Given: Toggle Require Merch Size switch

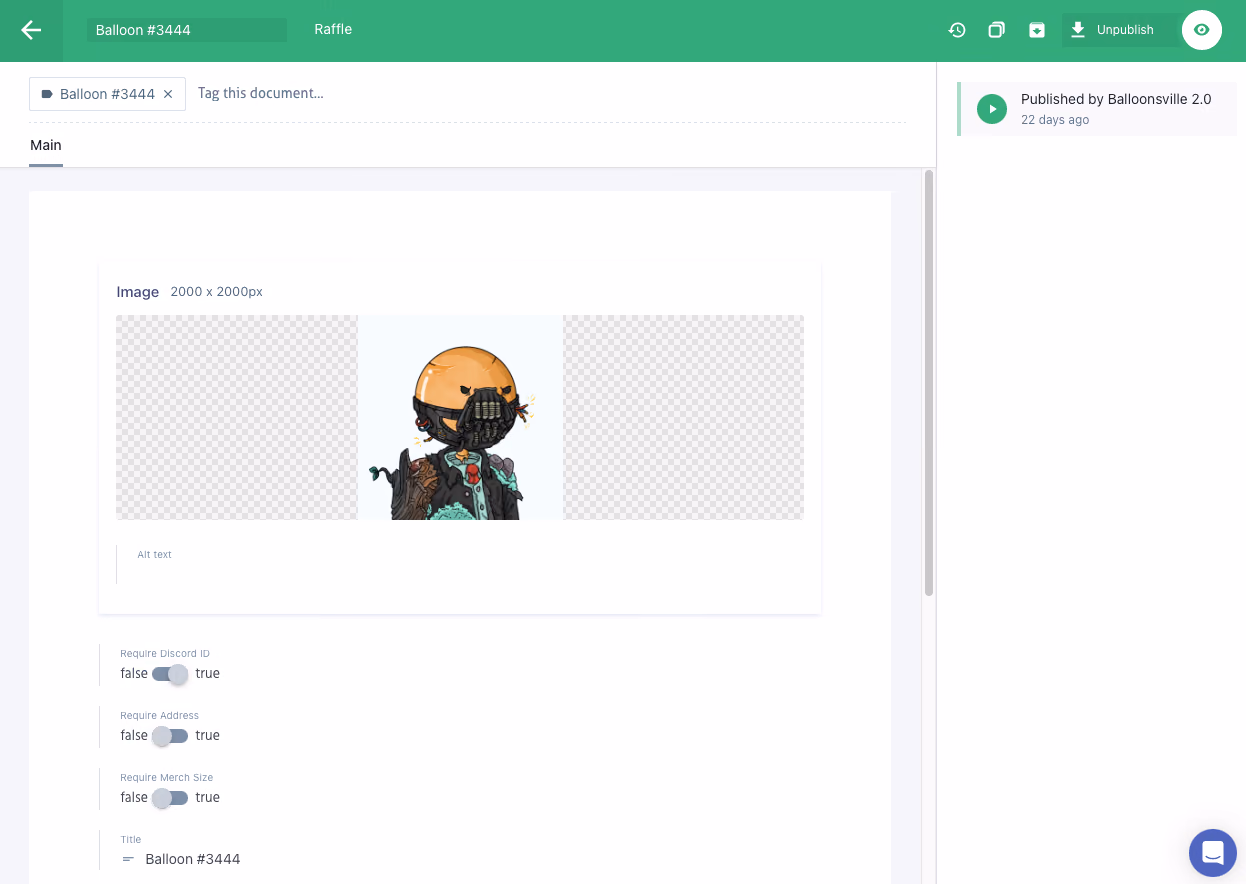Looking at the screenshot, I should 170,798.
